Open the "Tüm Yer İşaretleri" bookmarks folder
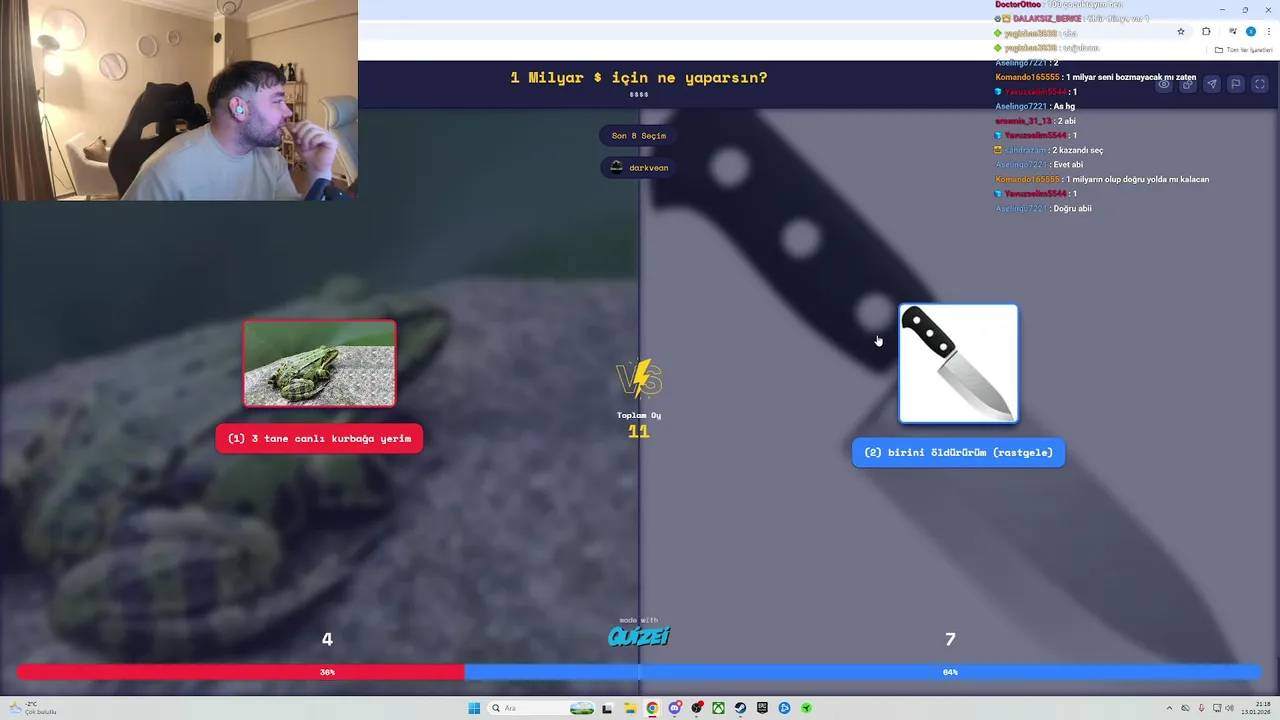The width and height of the screenshot is (1280, 720). pyautogui.click(x=1244, y=49)
